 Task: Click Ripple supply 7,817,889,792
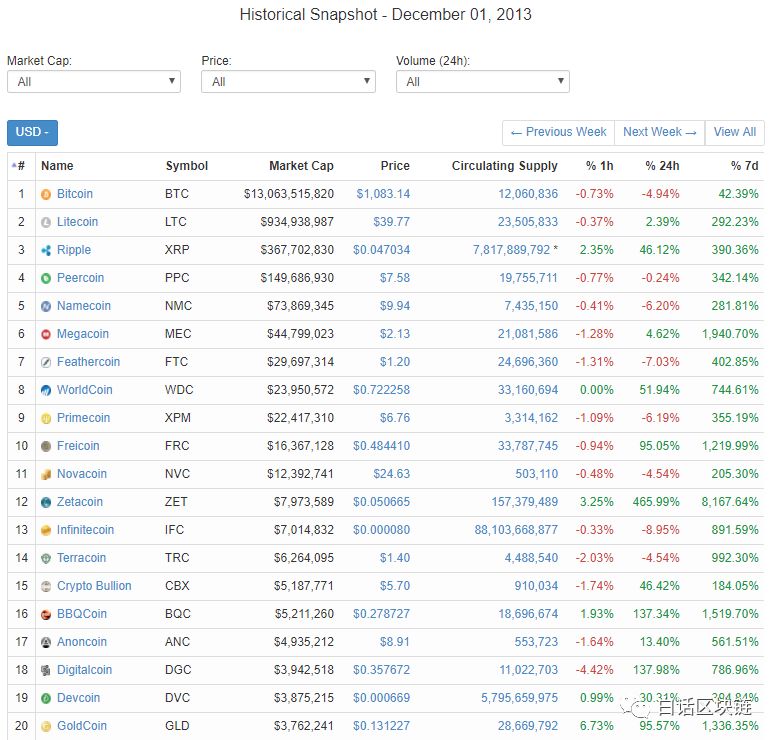[x=511, y=250]
